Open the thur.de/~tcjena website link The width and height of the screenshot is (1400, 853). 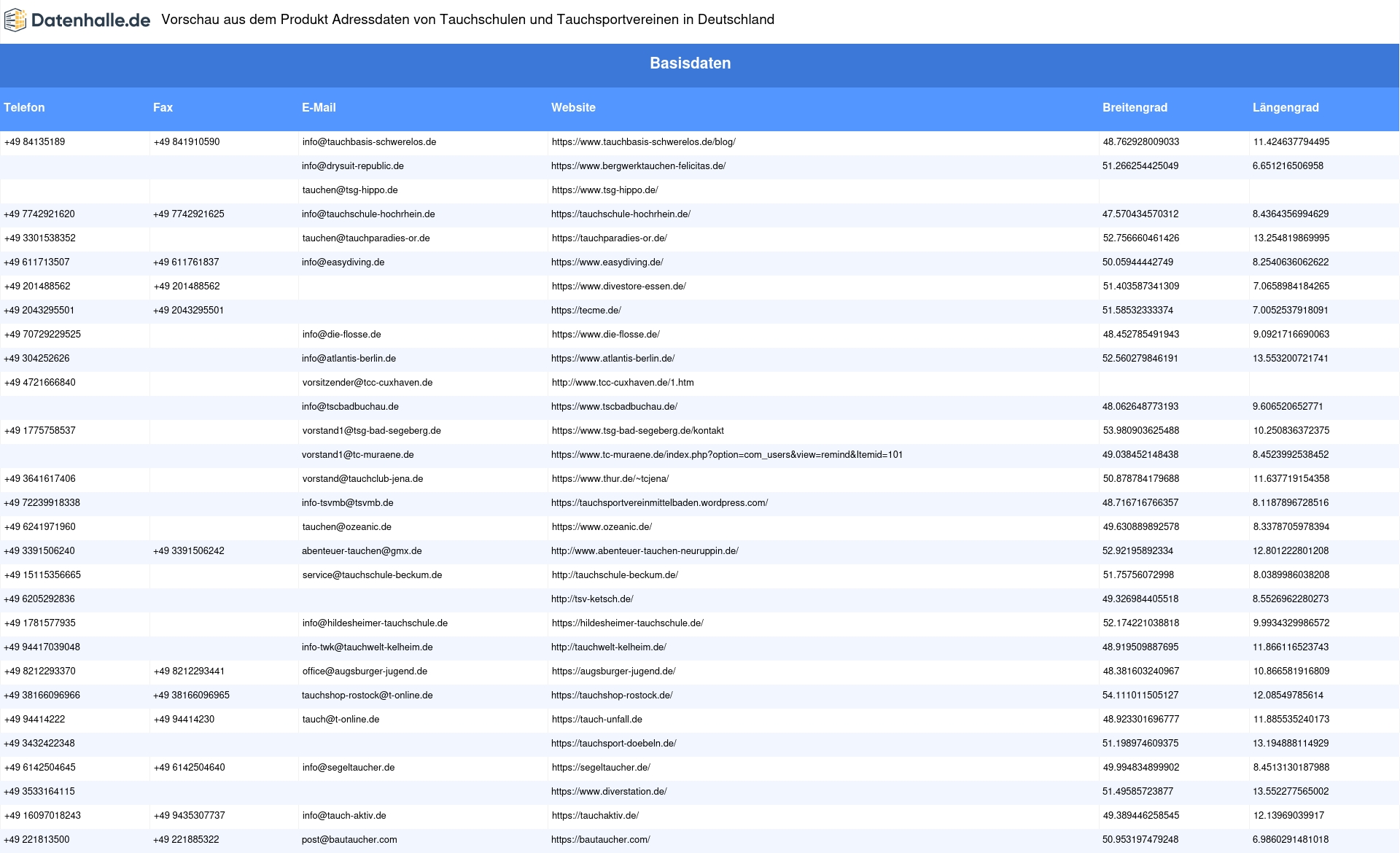click(610, 479)
